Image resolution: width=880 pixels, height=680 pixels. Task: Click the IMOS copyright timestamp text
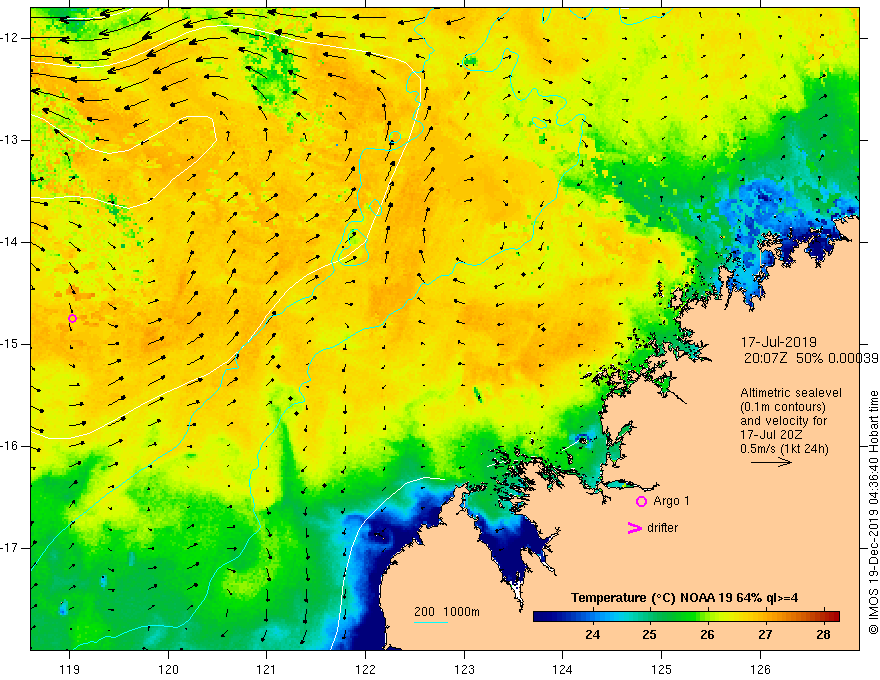coord(873,513)
